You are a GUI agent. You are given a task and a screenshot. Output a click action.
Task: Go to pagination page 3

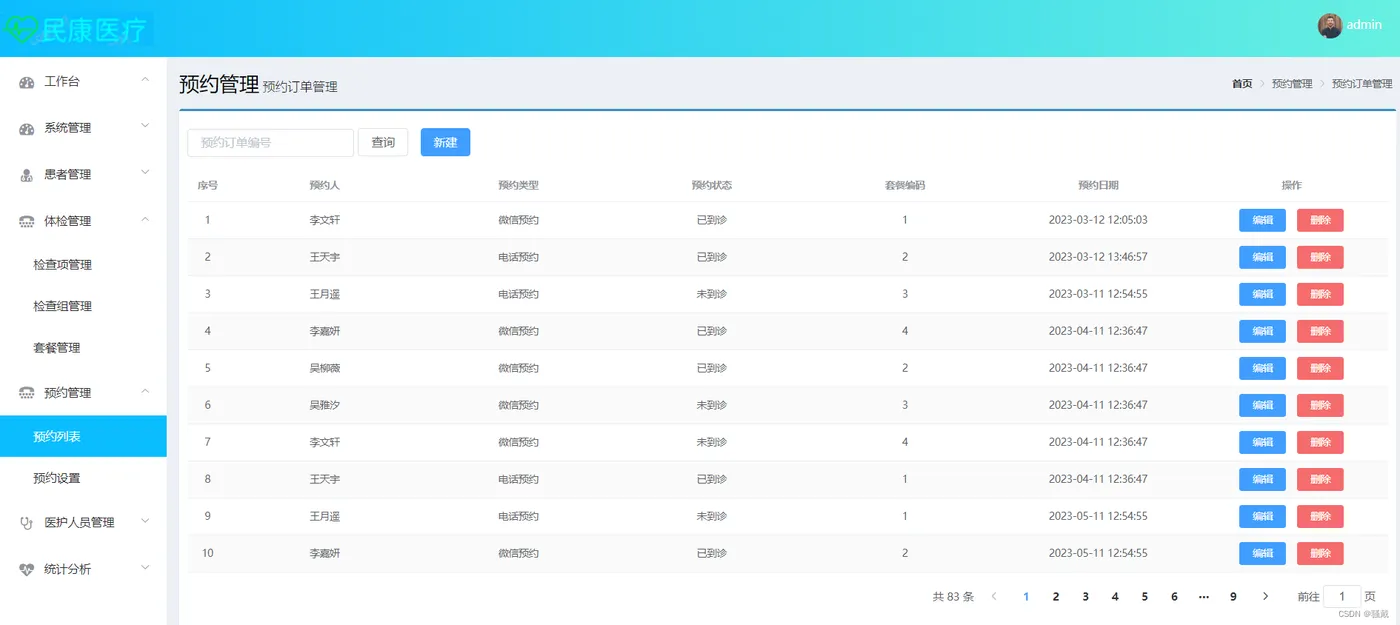[1085, 597]
